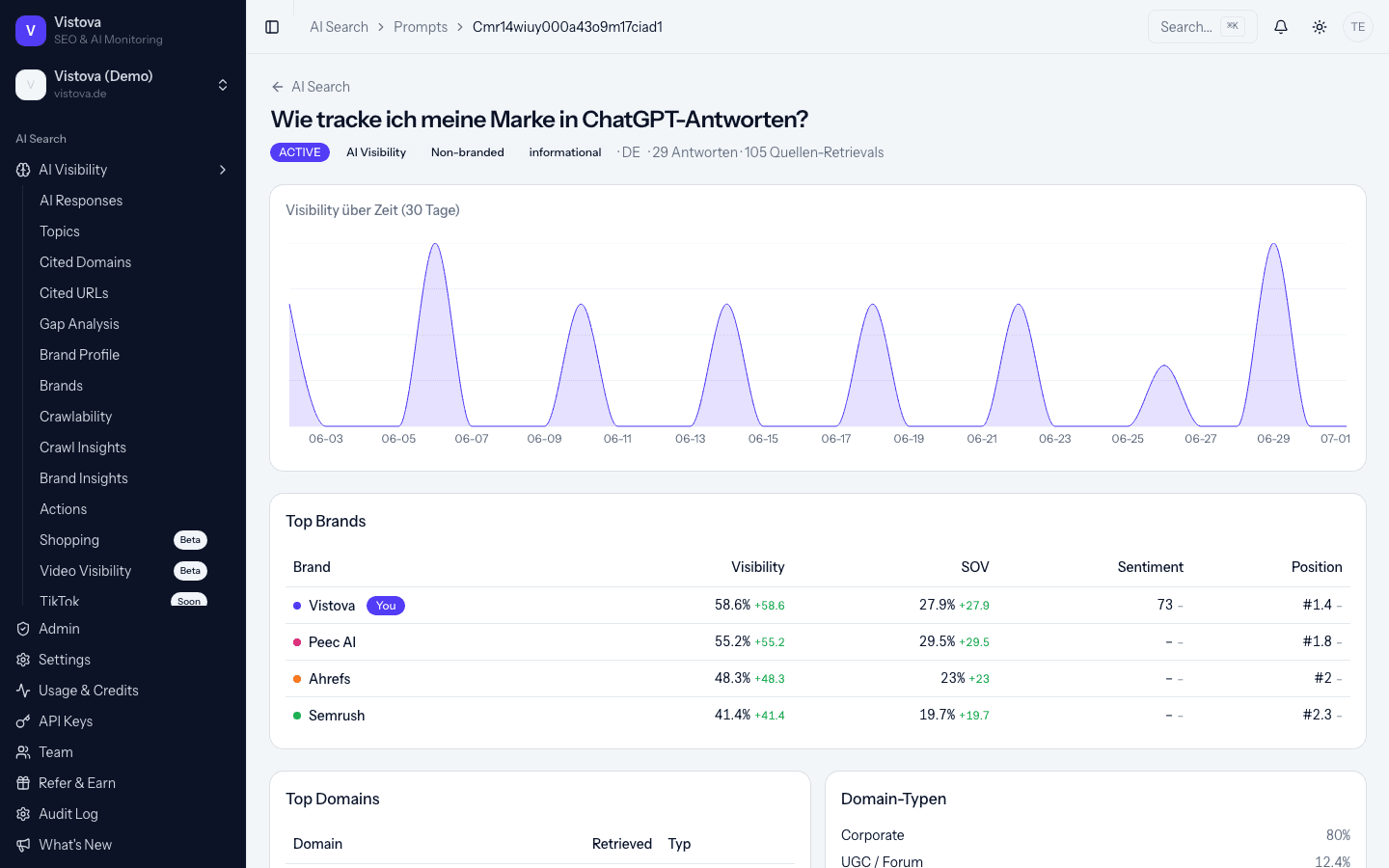Toggle the sidebar panel icon
Viewport: 1389px width, 868px height.
(272, 27)
